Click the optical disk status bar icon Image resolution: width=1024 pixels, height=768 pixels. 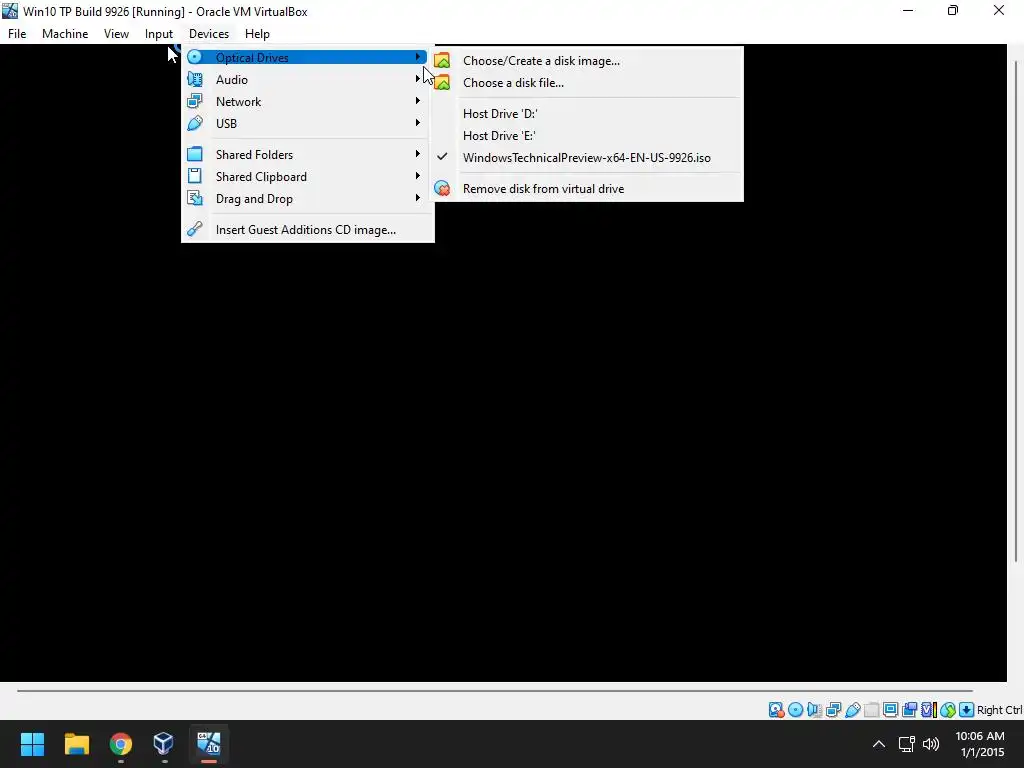[795, 710]
